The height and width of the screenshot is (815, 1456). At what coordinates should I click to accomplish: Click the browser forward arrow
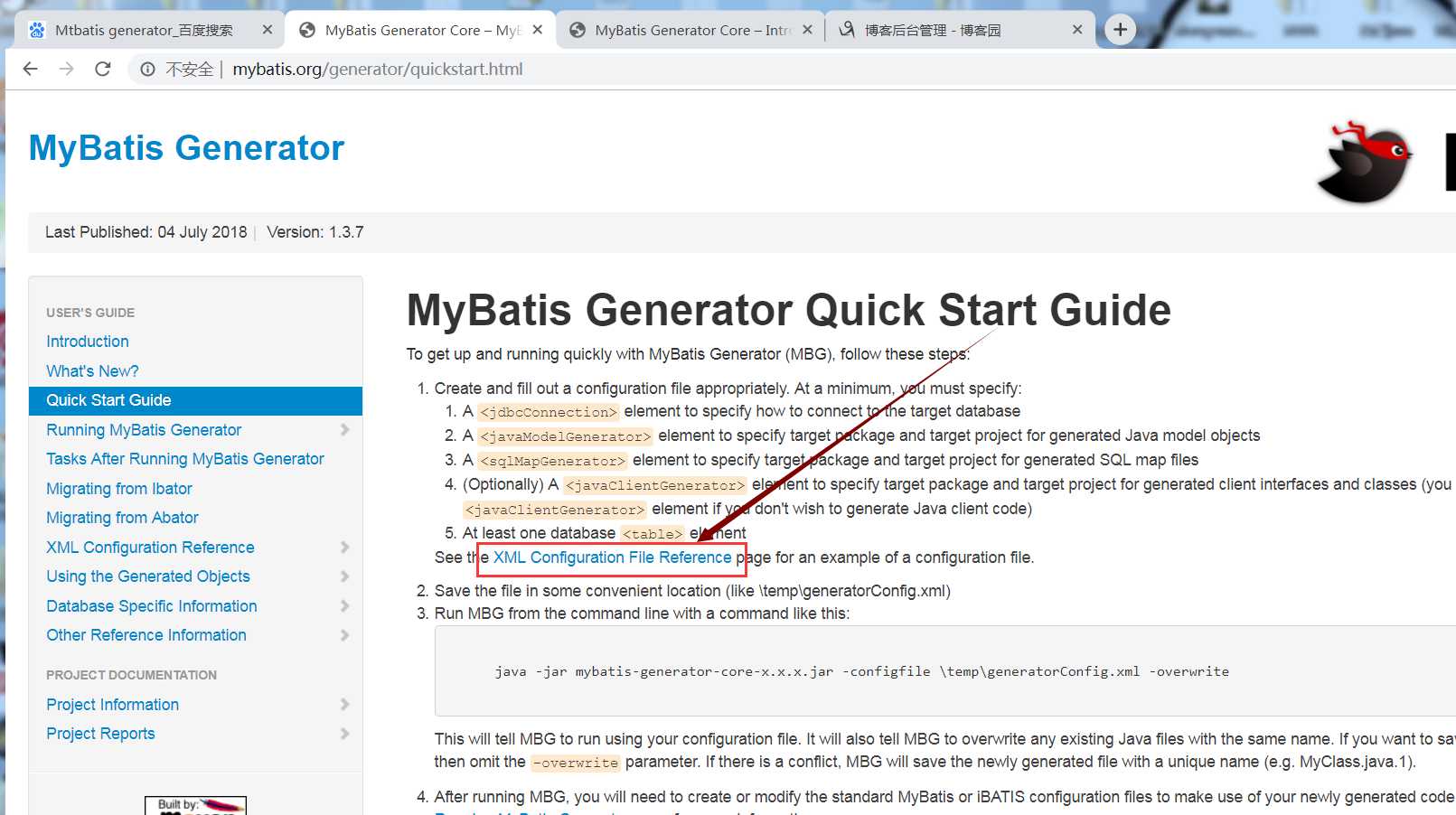click(66, 69)
